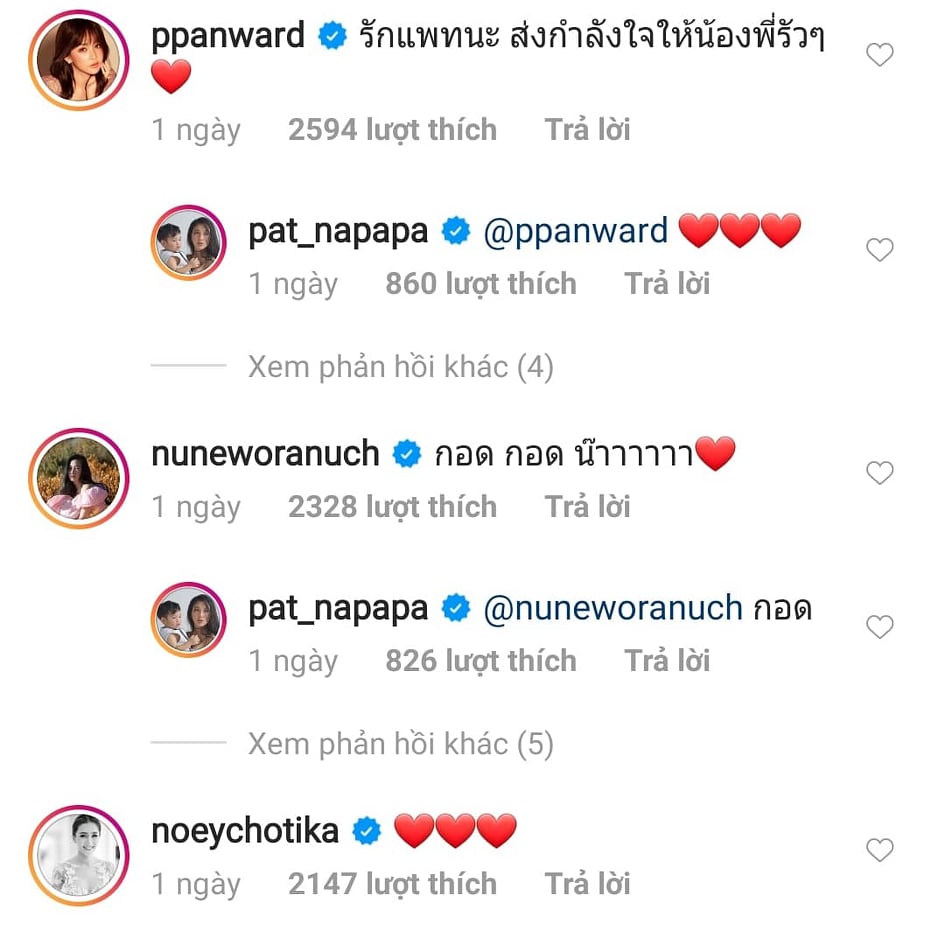Like pat_napapa's reply to @ppanward
Image resolution: width=936 pixels, height=936 pixels.
(879, 250)
